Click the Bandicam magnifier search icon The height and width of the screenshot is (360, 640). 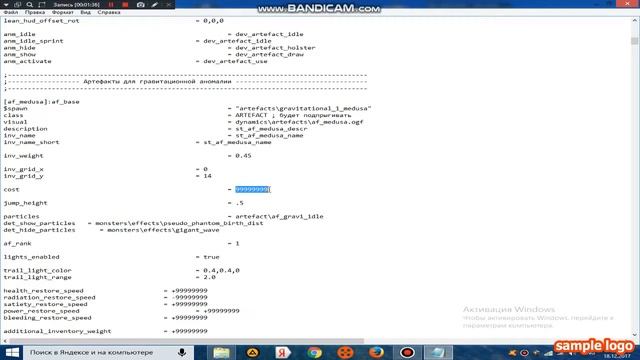click(x=29, y=4)
